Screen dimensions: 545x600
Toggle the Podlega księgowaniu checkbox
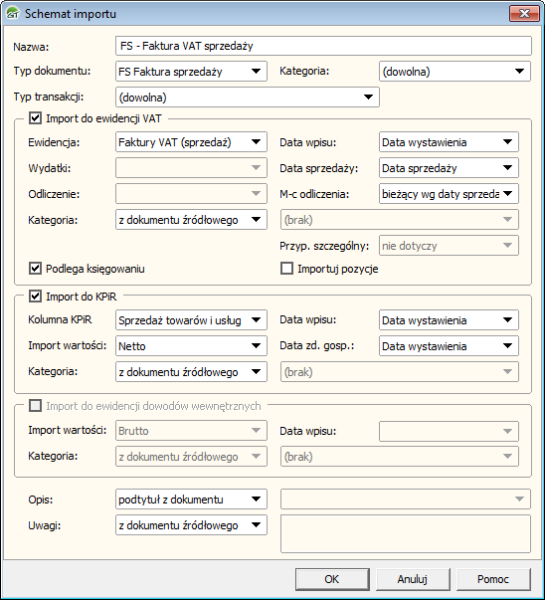tap(35, 269)
